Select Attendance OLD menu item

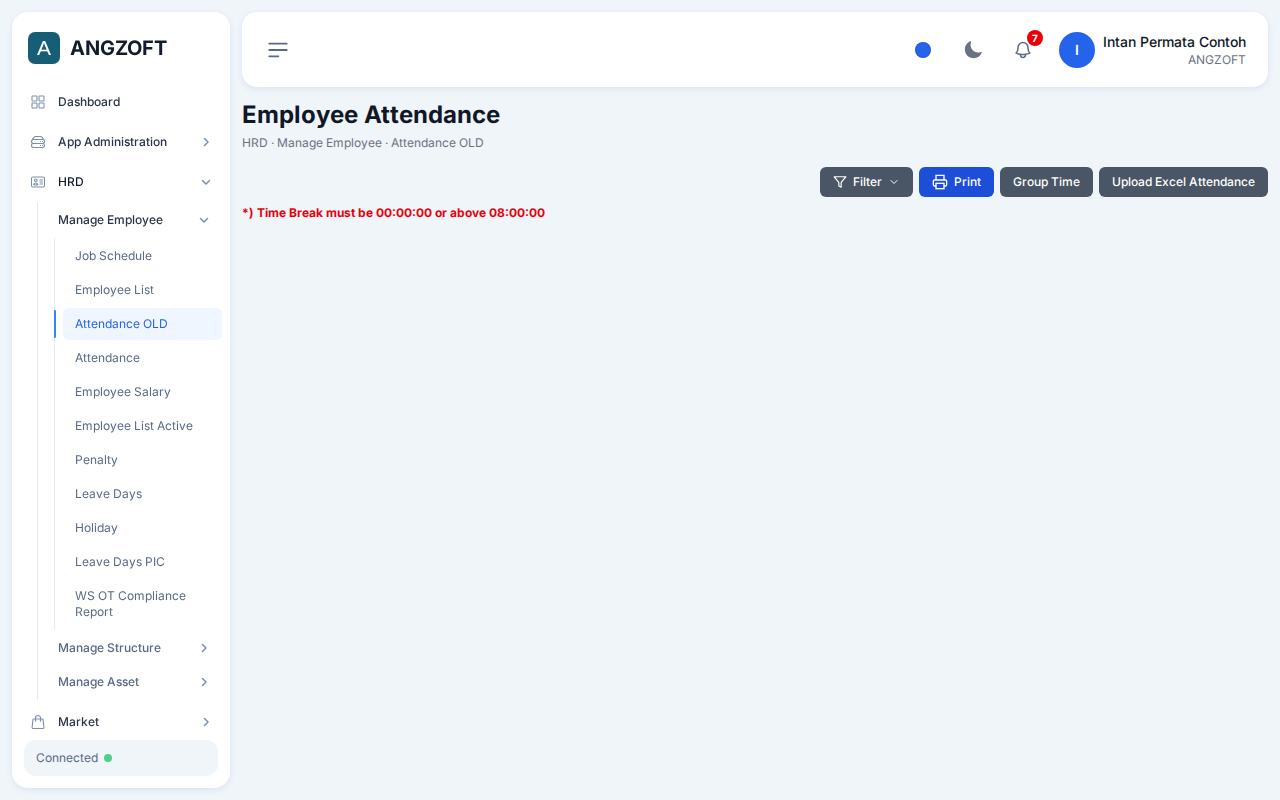click(142, 324)
